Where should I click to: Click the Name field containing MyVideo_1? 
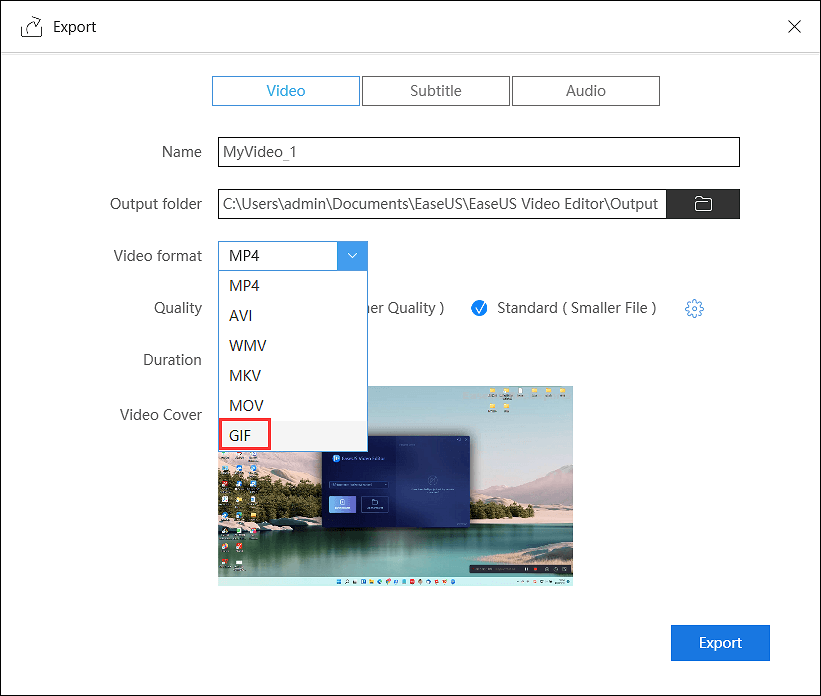[x=478, y=152]
